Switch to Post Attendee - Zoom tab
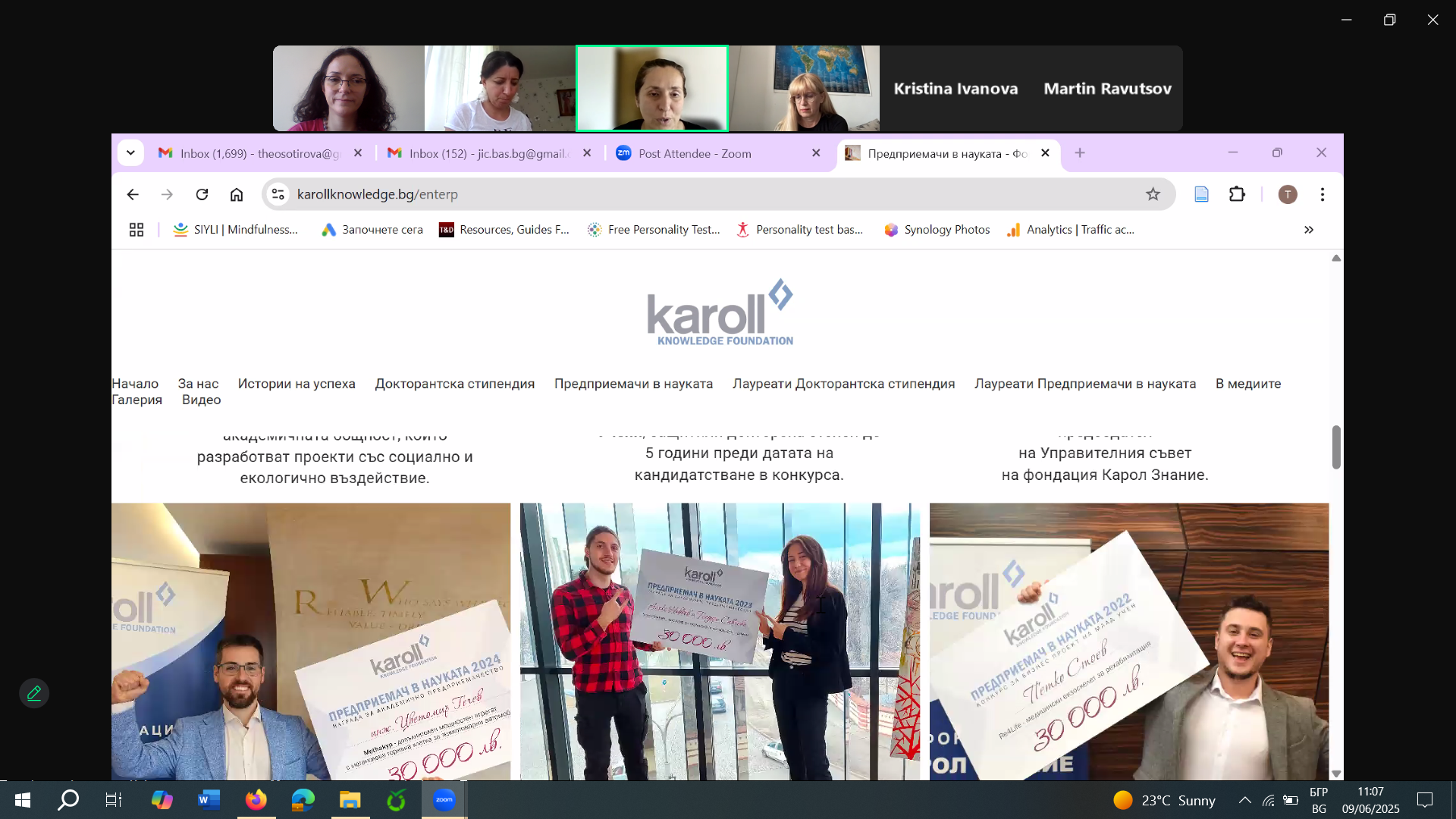Image resolution: width=1456 pixels, height=819 pixels. click(x=694, y=153)
